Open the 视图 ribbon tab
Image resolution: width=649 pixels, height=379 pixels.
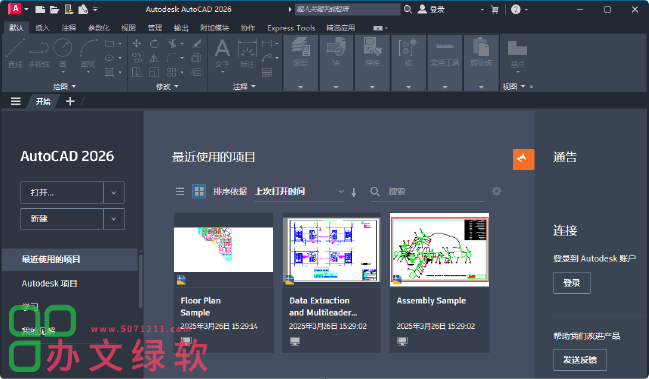128,28
